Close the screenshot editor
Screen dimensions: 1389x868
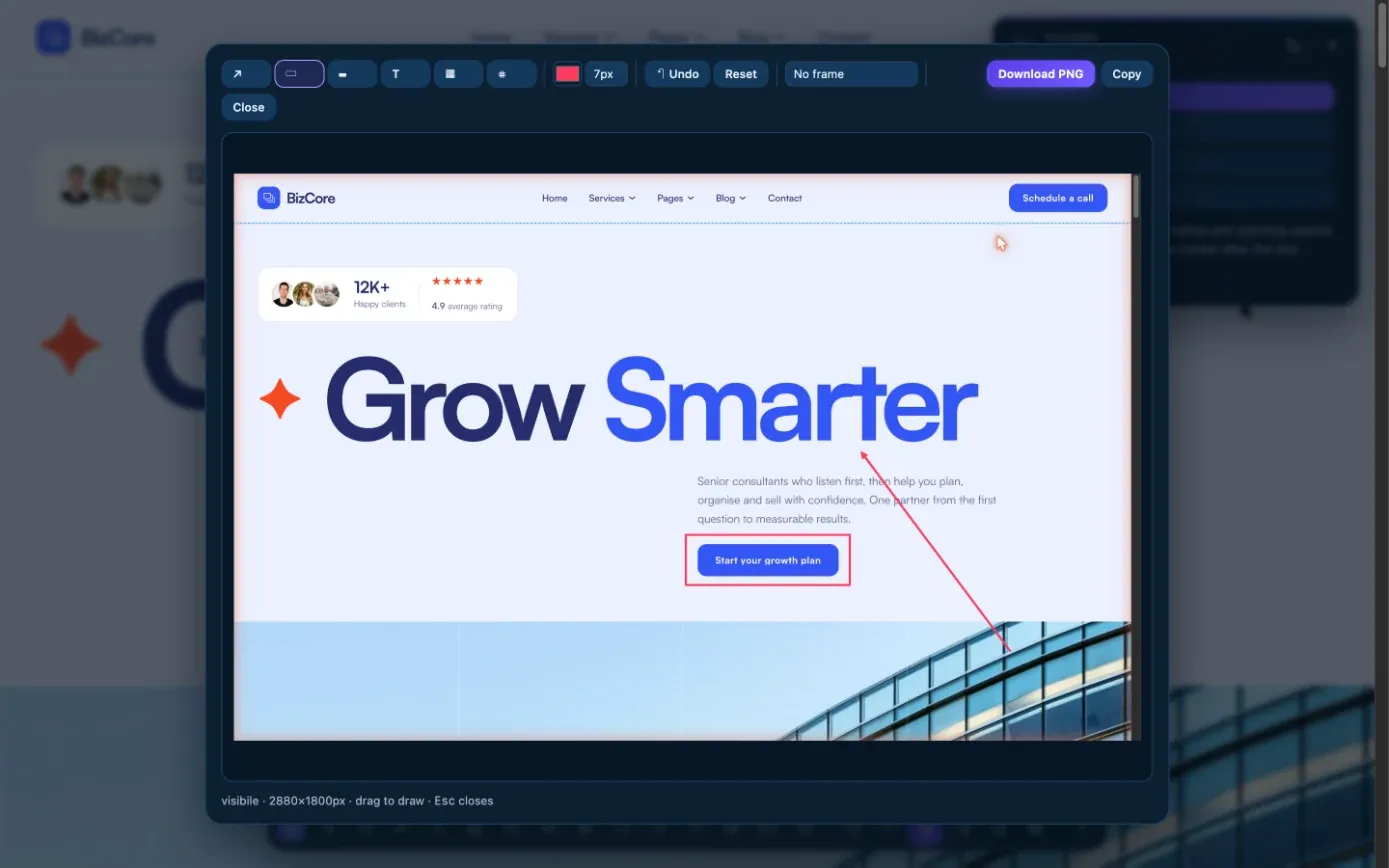[x=249, y=107]
